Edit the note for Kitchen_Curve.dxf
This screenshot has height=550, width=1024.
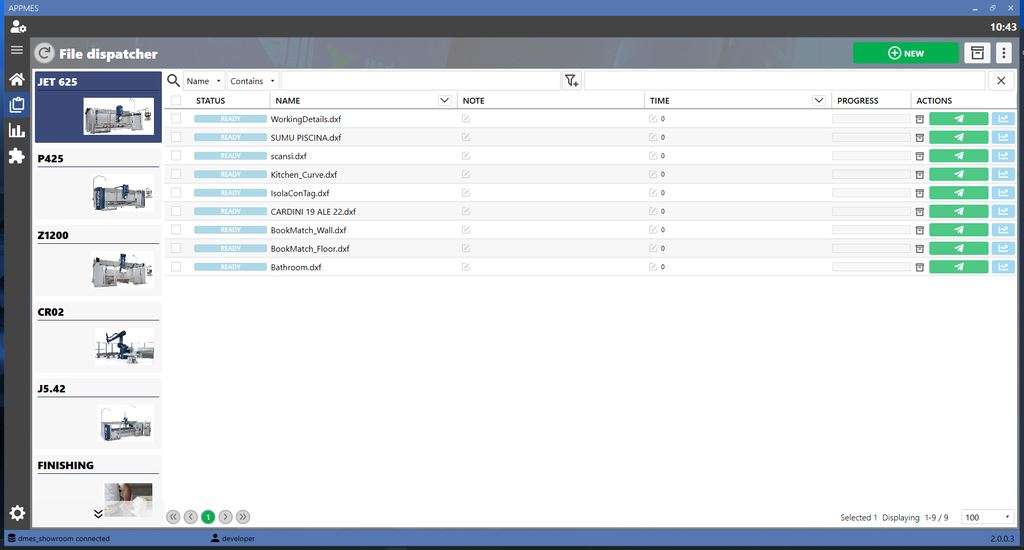(466, 174)
